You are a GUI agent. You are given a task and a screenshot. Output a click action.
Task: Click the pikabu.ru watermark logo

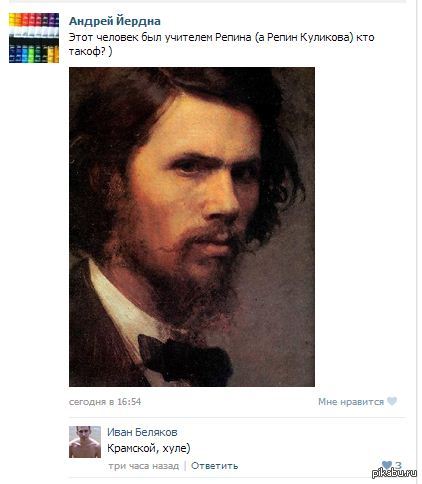point(394,473)
